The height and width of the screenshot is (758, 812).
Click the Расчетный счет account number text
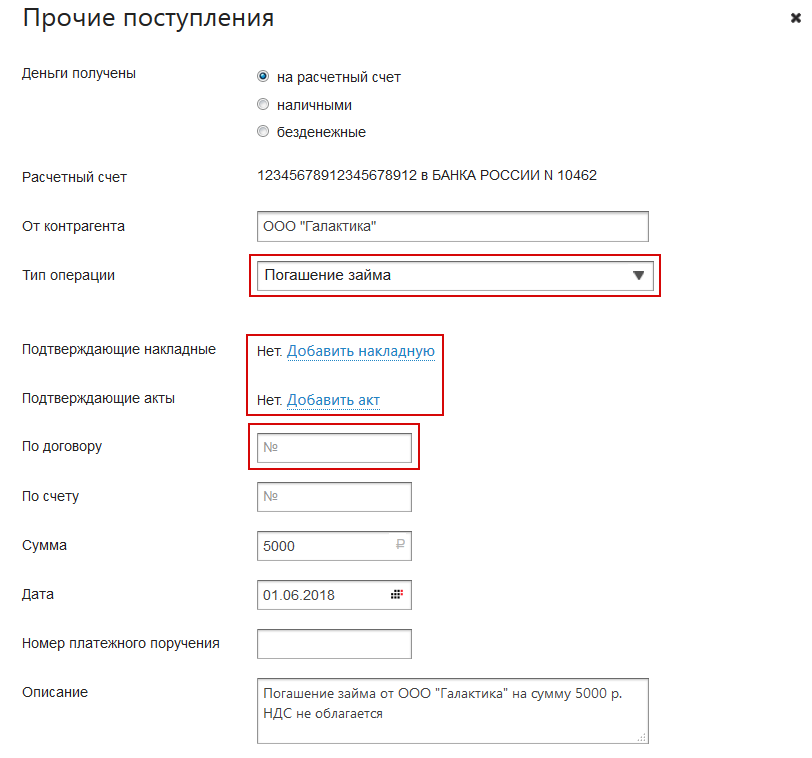point(426,176)
